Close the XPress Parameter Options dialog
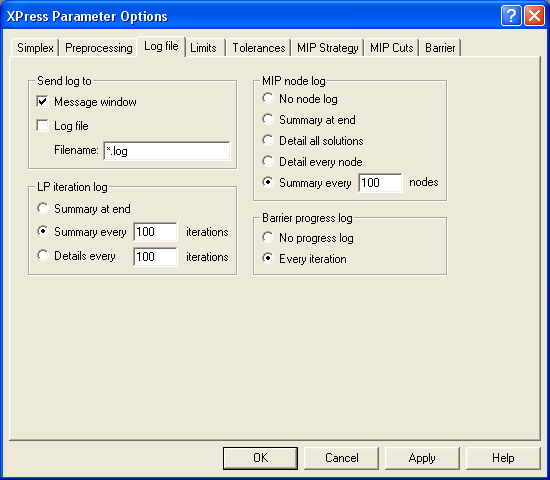 tap(534, 16)
